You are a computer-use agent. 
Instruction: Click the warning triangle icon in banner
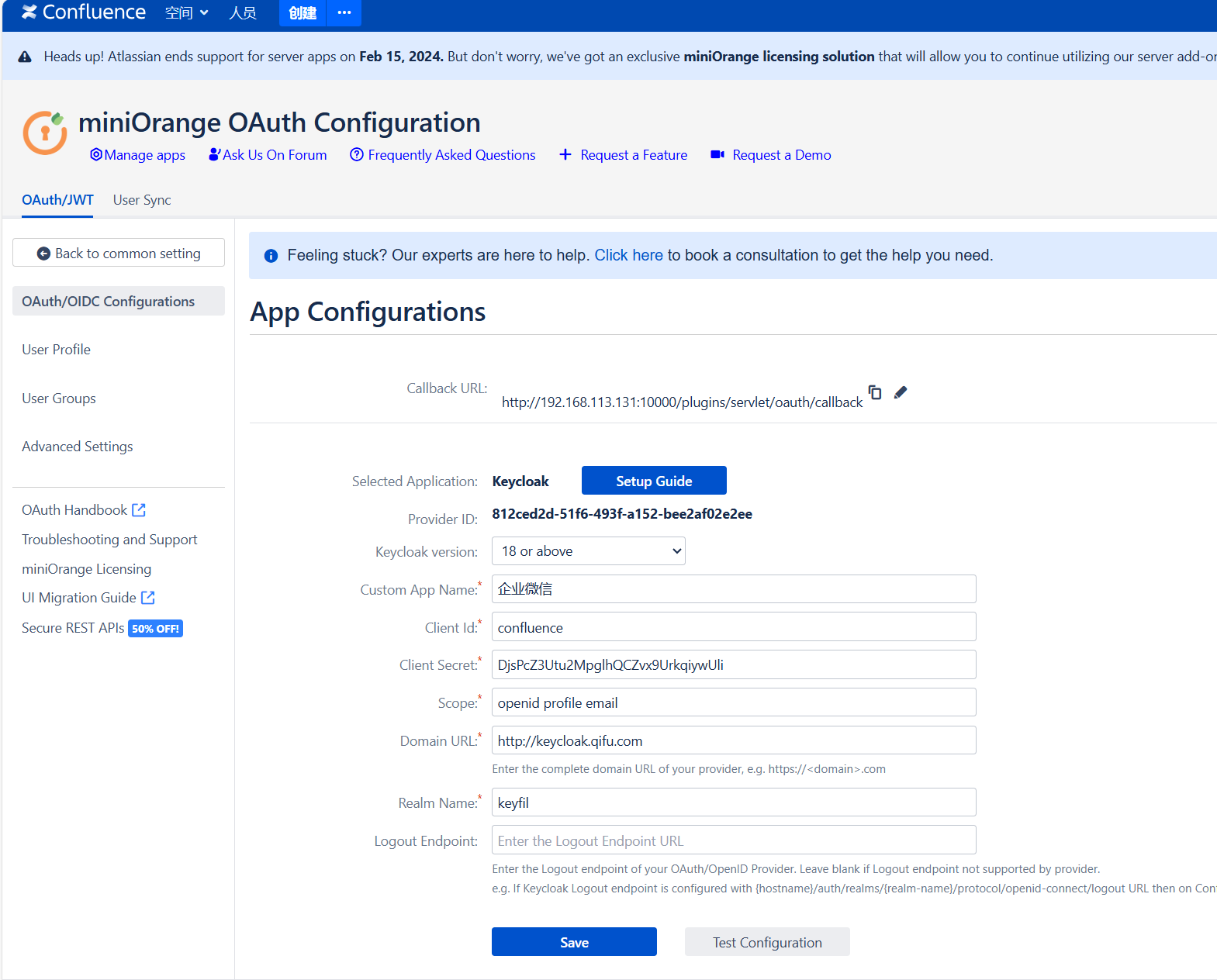pyautogui.click(x=25, y=57)
